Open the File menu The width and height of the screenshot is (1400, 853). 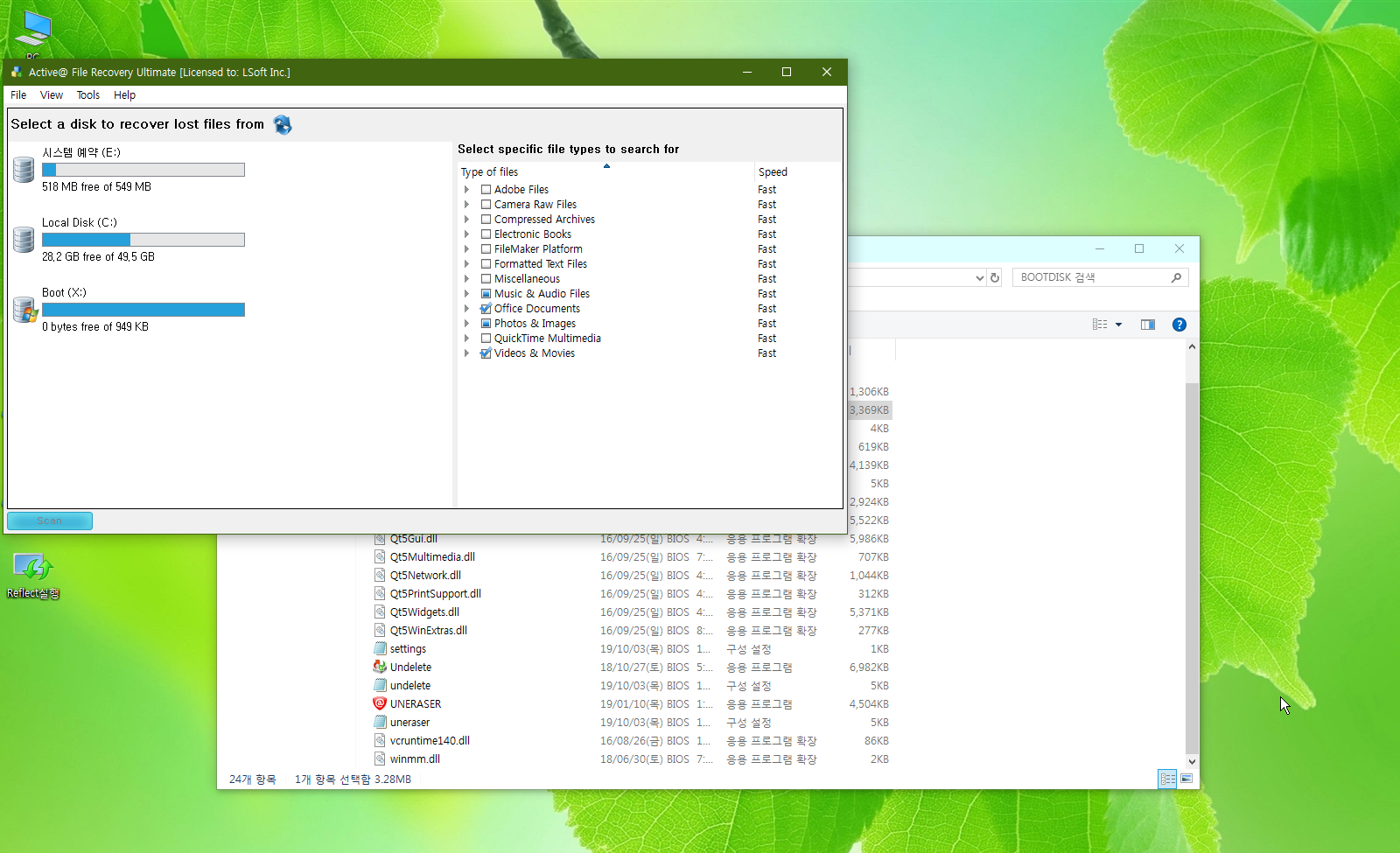point(18,94)
